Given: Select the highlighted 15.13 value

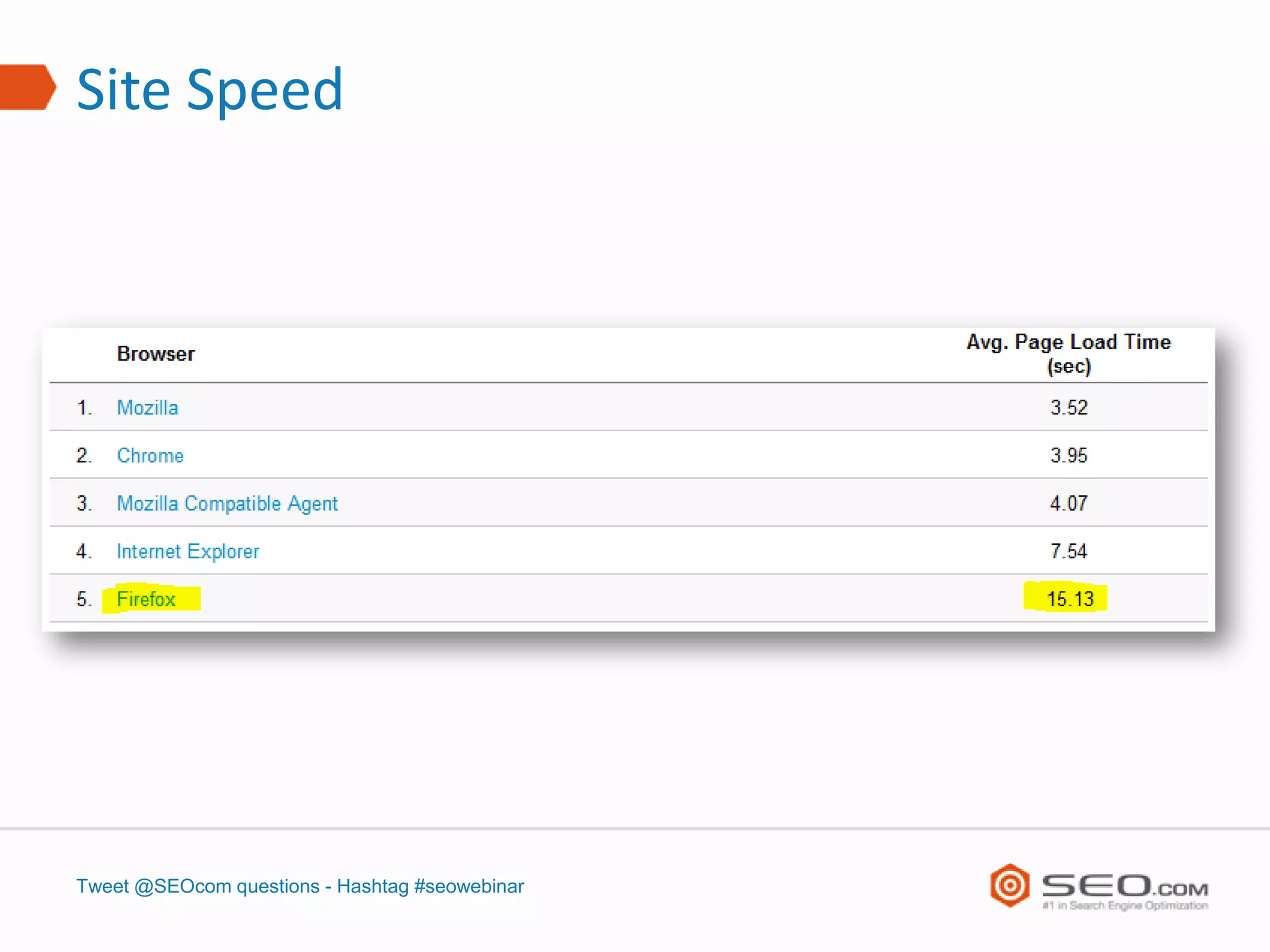Looking at the screenshot, I should [x=1070, y=599].
